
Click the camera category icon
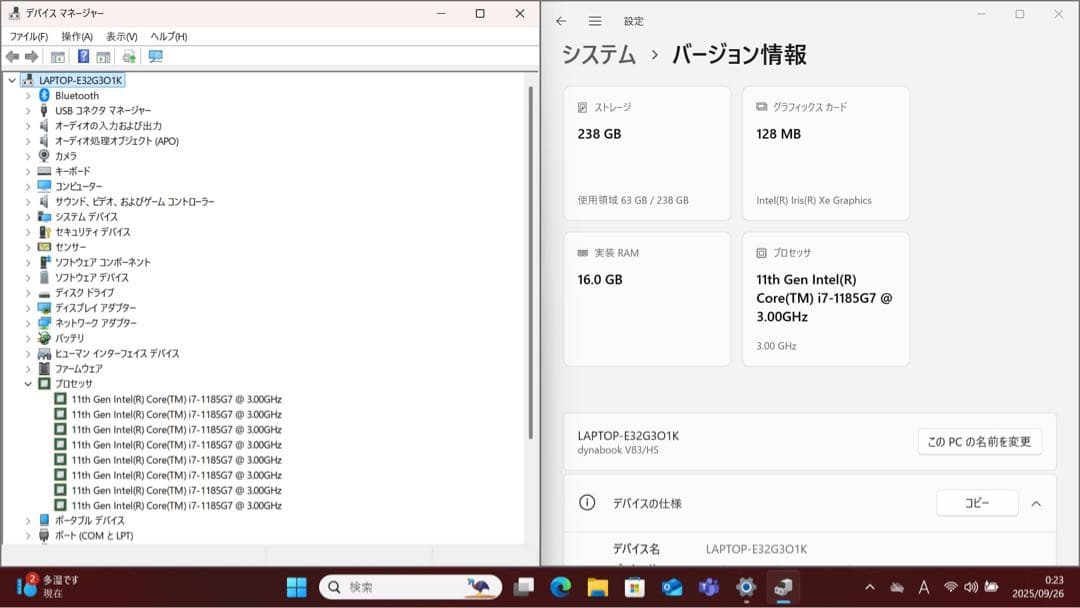[44, 156]
